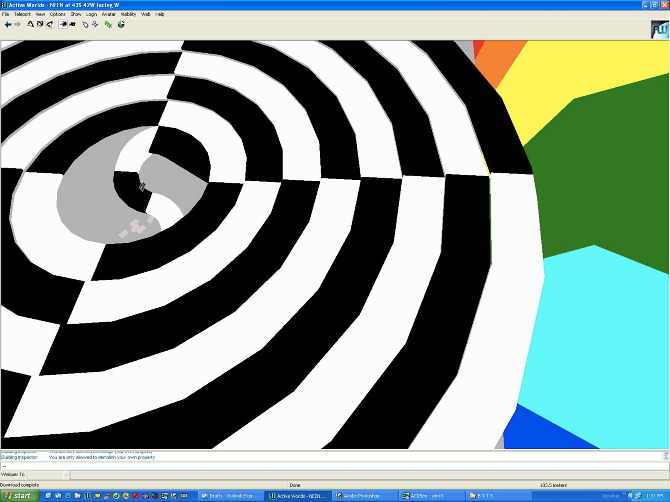Click the globe icon in toolbar
The image size is (670, 502).
coord(120,24)
